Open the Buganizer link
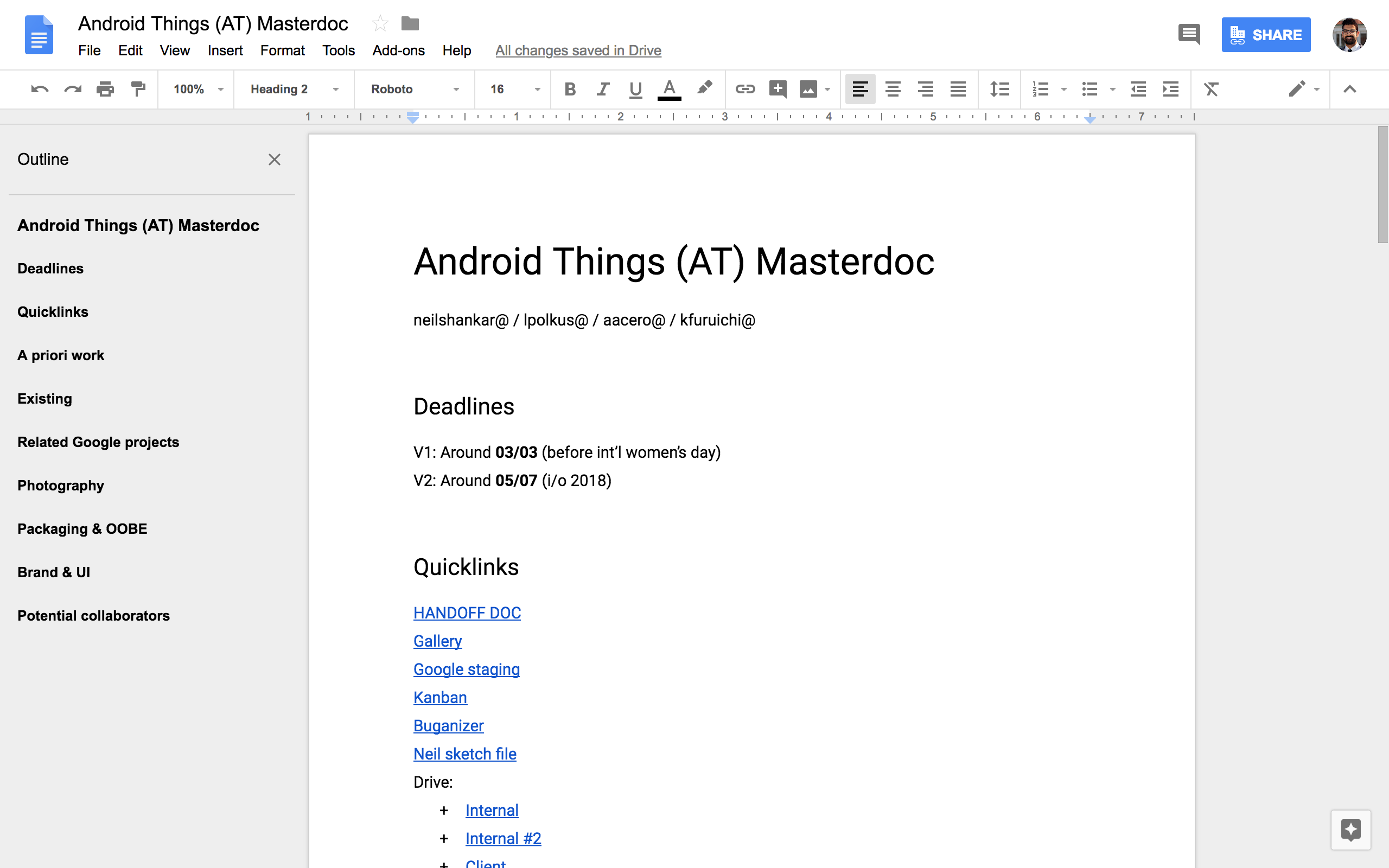1389x868 pixels. pos(448,726)
